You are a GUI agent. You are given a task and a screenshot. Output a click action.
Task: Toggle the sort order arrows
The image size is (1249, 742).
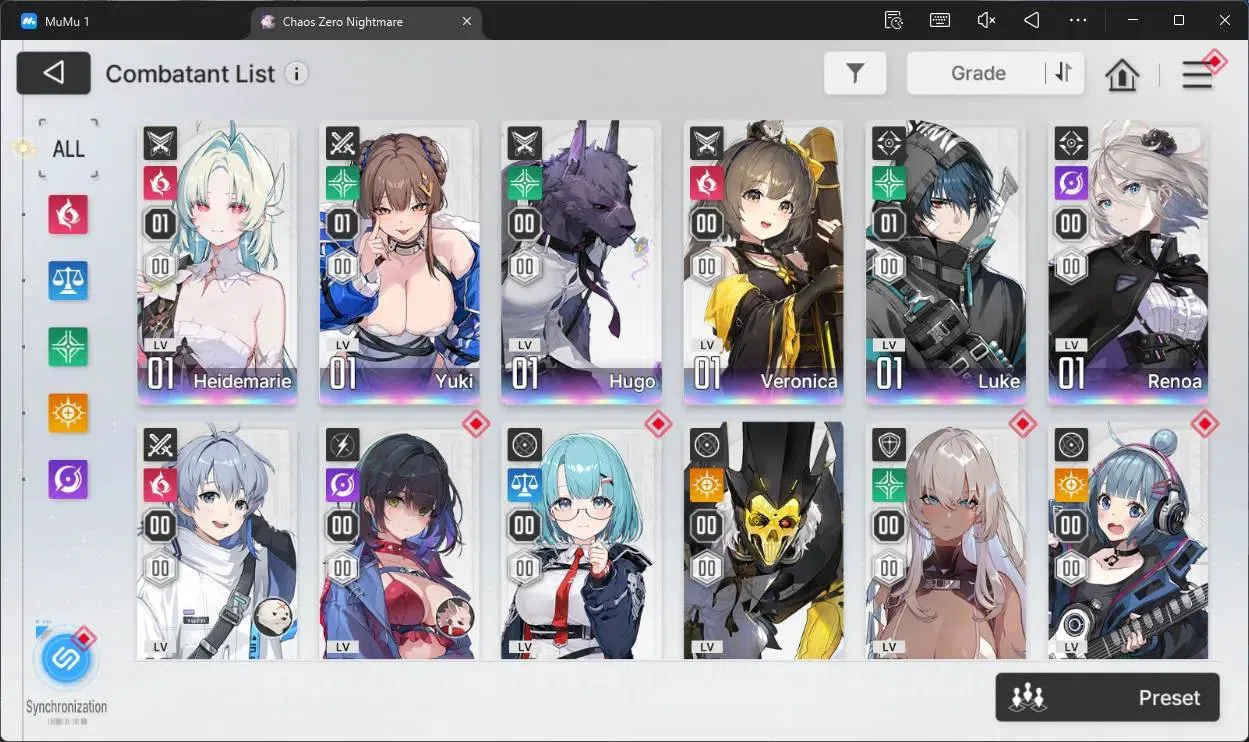pyautogui.click(x=1063, y=73)
